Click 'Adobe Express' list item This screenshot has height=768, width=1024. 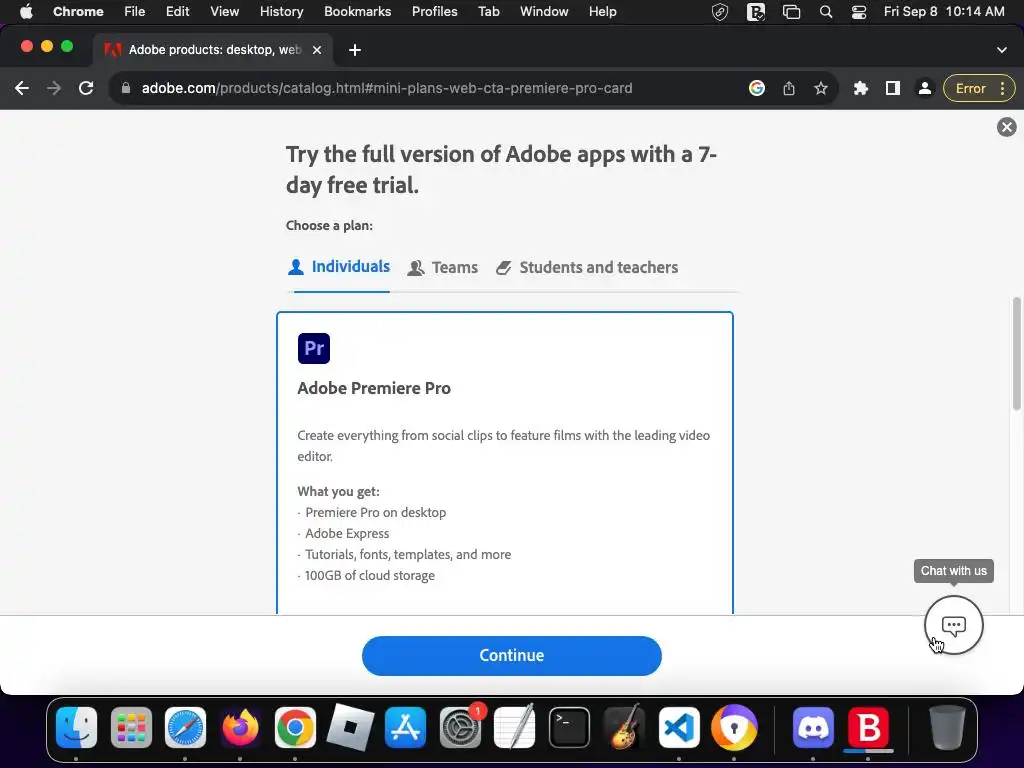pos(347,534)
